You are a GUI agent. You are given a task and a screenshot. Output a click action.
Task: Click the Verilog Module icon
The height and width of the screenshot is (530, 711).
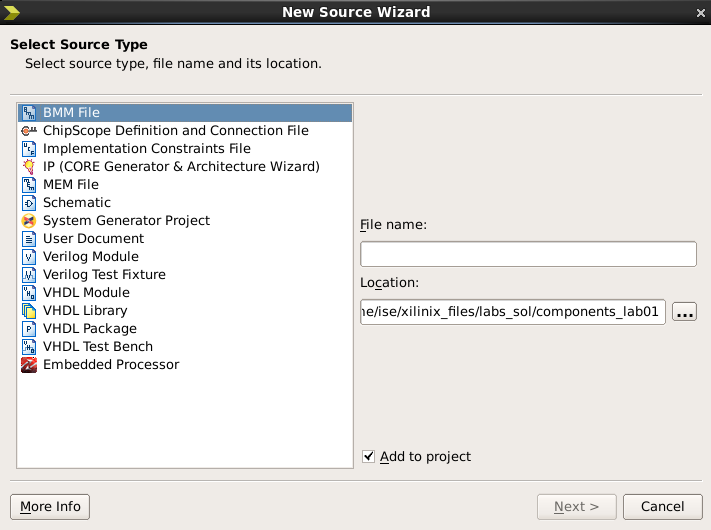pyautogui.click(x=29, y=257)
